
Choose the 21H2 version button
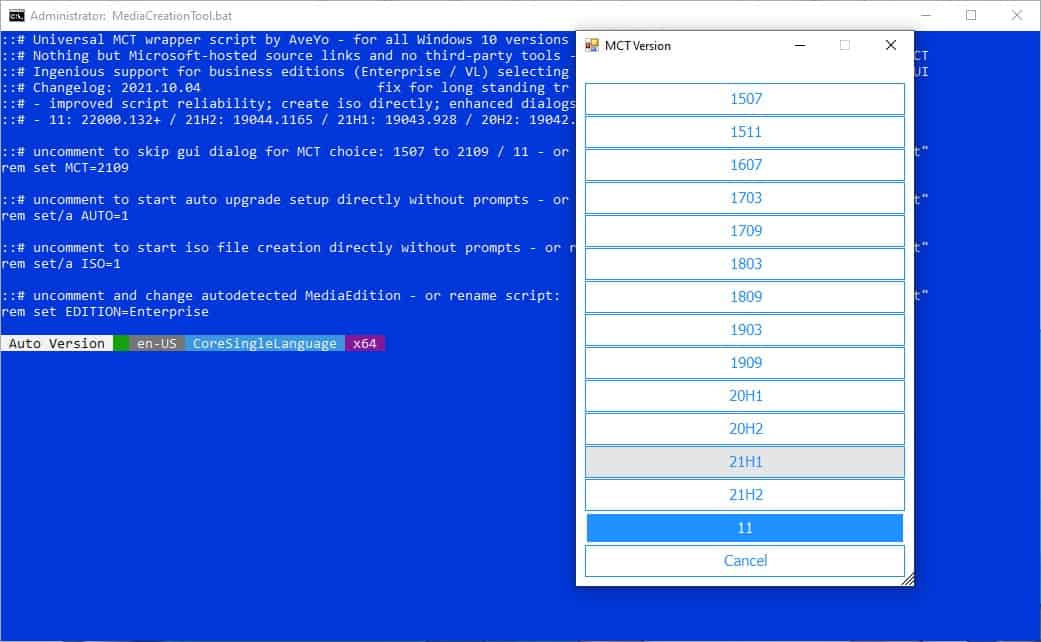tap(744, 495)
